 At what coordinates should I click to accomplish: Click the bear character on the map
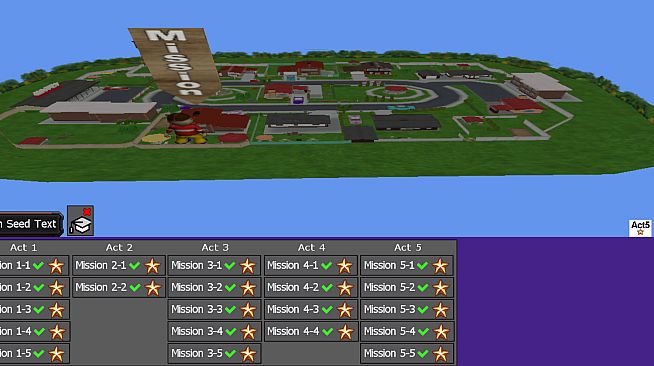[x=186, y=128]
